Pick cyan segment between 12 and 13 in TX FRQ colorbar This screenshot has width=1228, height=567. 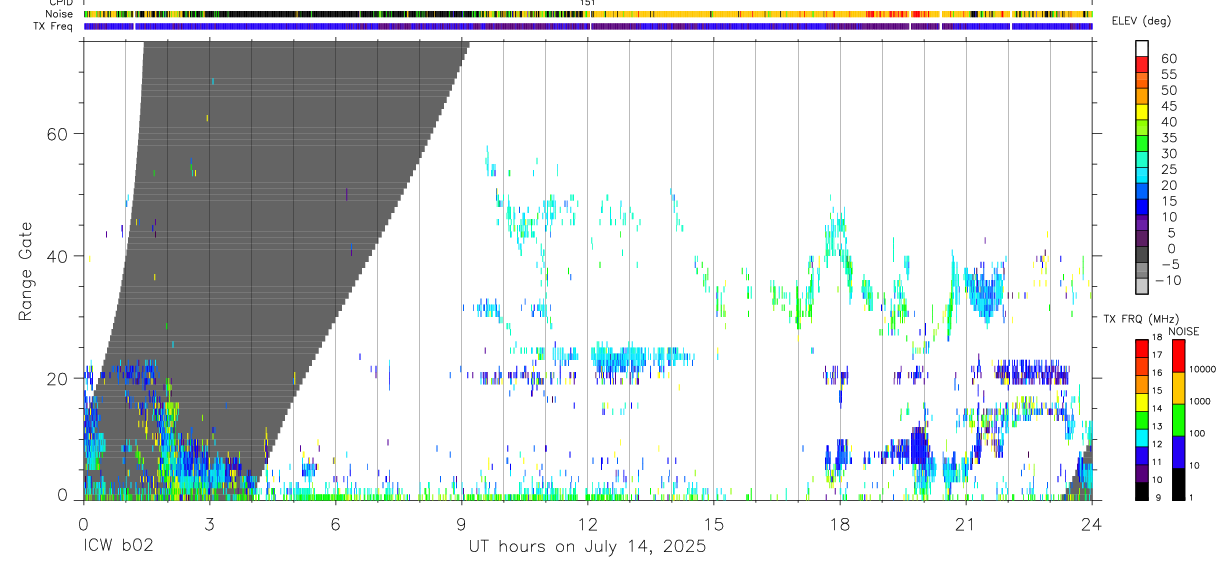[1142, 438]
